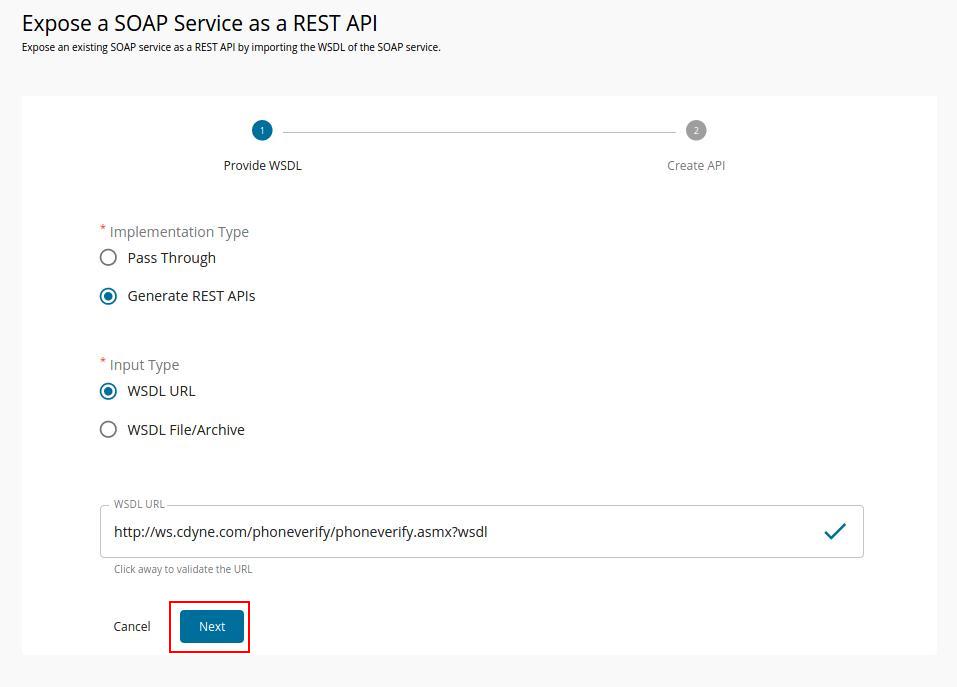Click the step 1 circle indicator
This screenshot has width=957, height=687.
tap(262, 131)
